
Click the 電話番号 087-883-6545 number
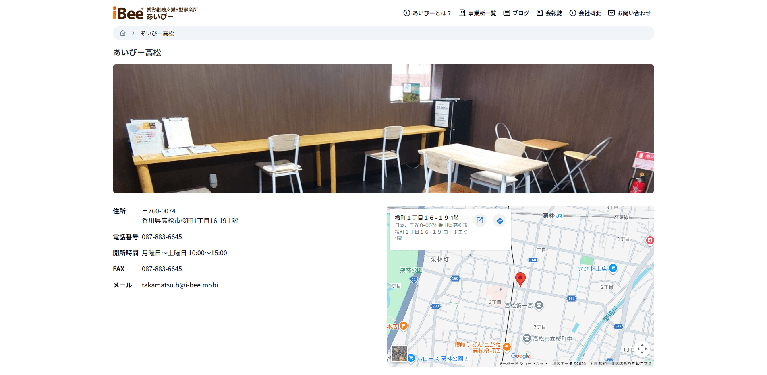tap(162, 237)
